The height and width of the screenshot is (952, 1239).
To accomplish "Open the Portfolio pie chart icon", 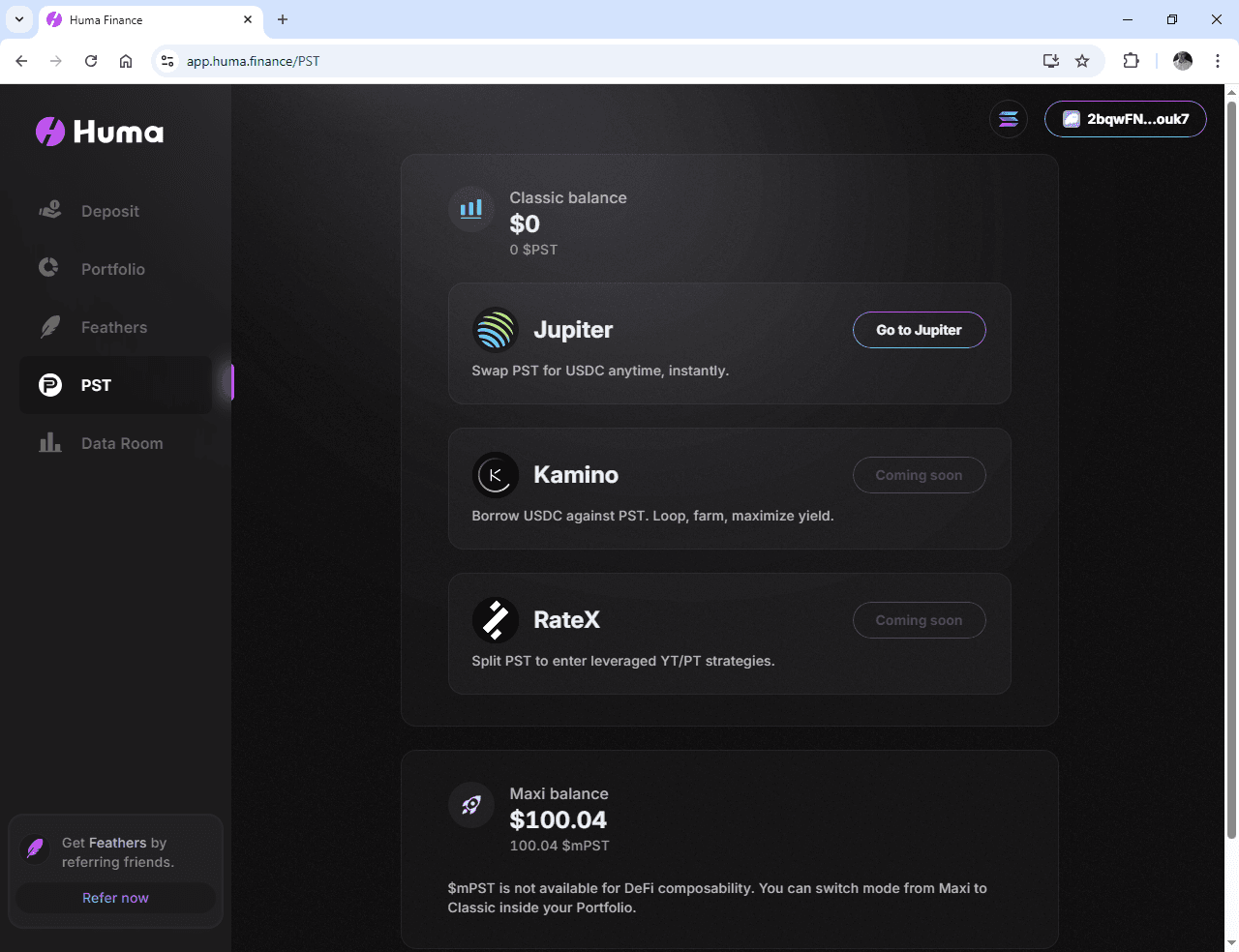I will 48,267.
